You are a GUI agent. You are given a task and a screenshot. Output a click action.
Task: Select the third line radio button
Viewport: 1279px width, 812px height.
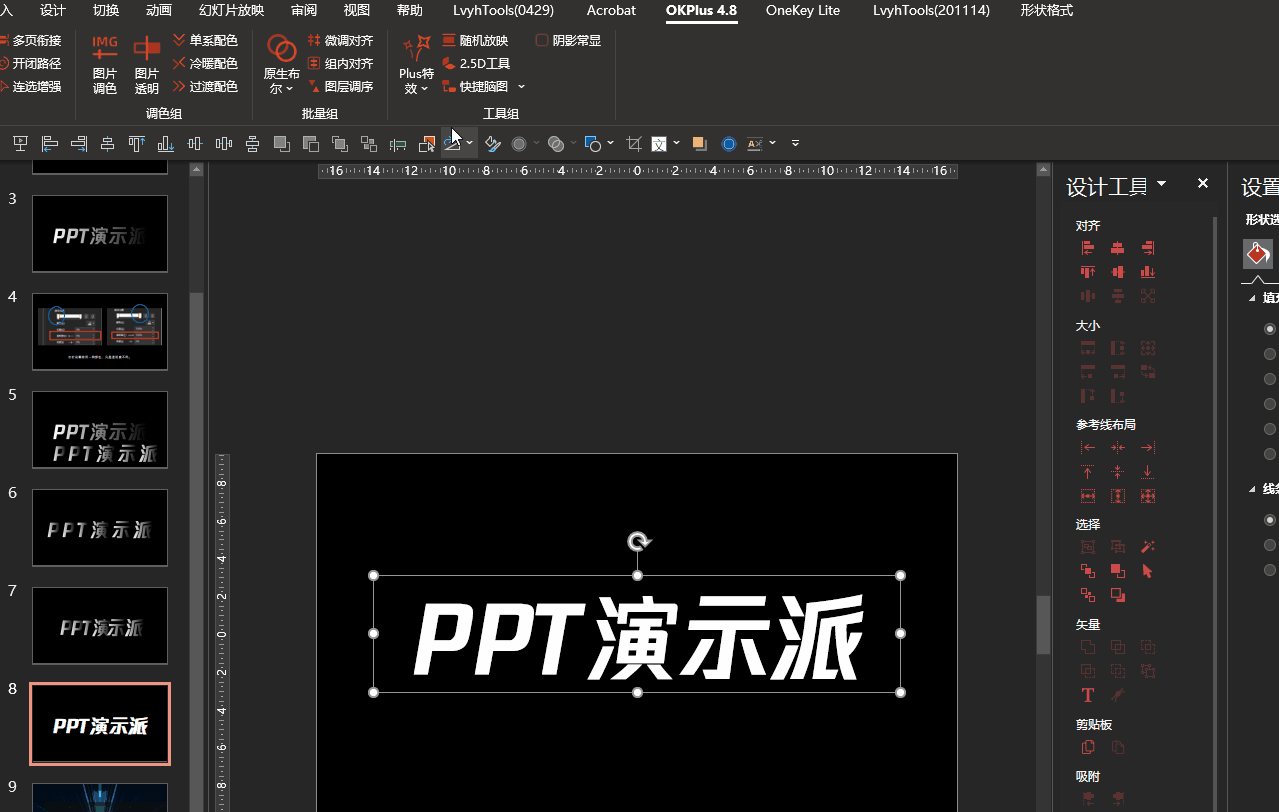(1270, 570)
